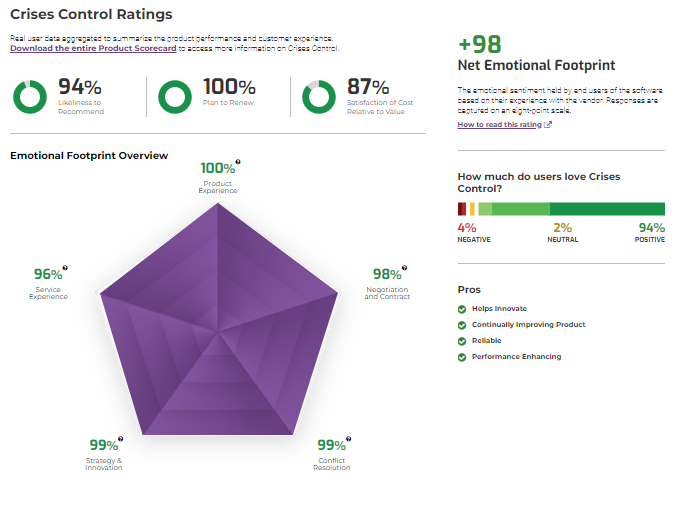Click the checkmark icon beside Helps Innovate

462,309
